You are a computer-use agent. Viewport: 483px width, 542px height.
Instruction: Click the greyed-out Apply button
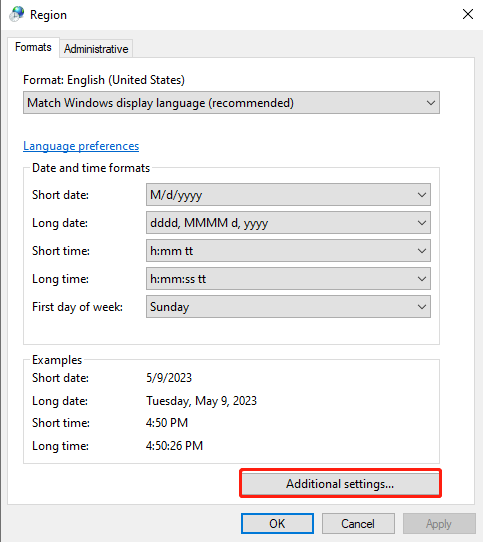point(439,523)
